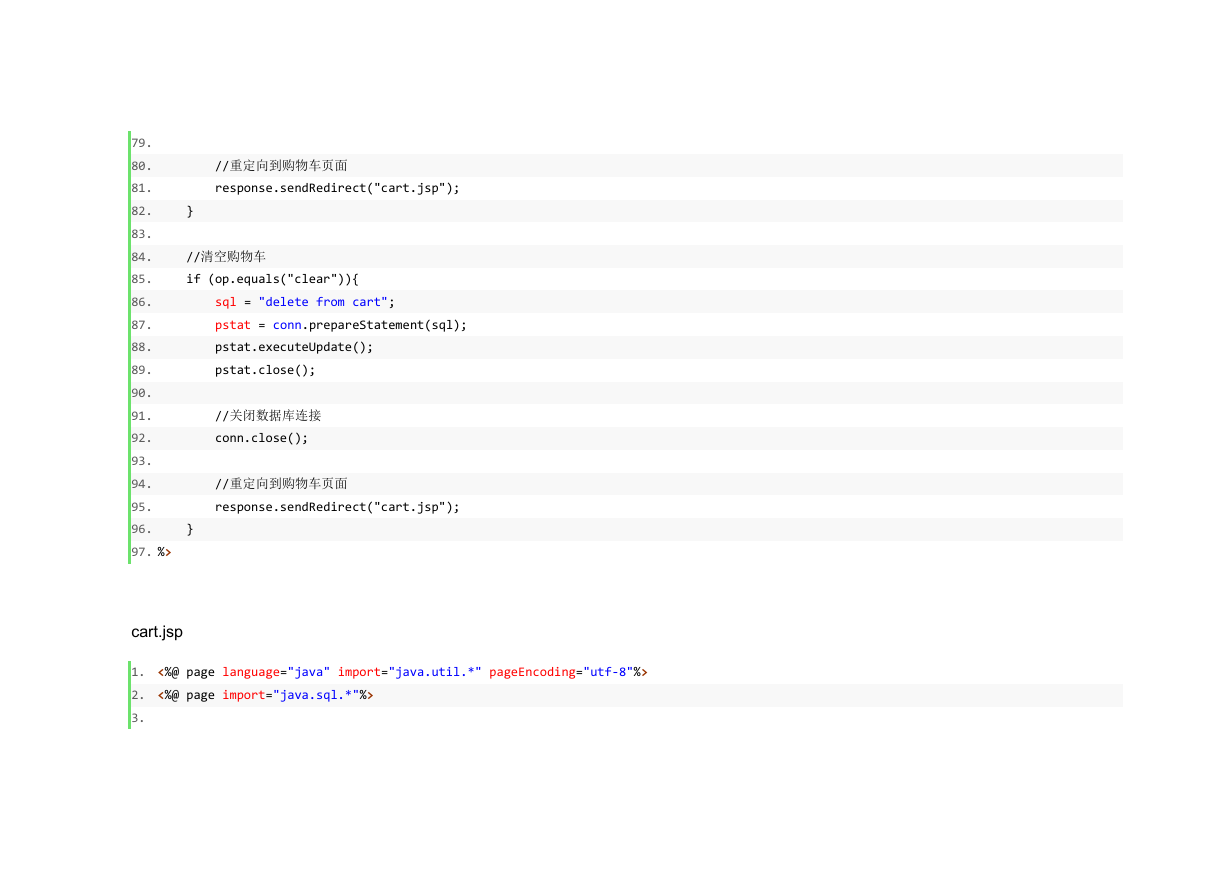
Task: Click the "delete from cart" SQL string
Action: [x=323, y=302]
